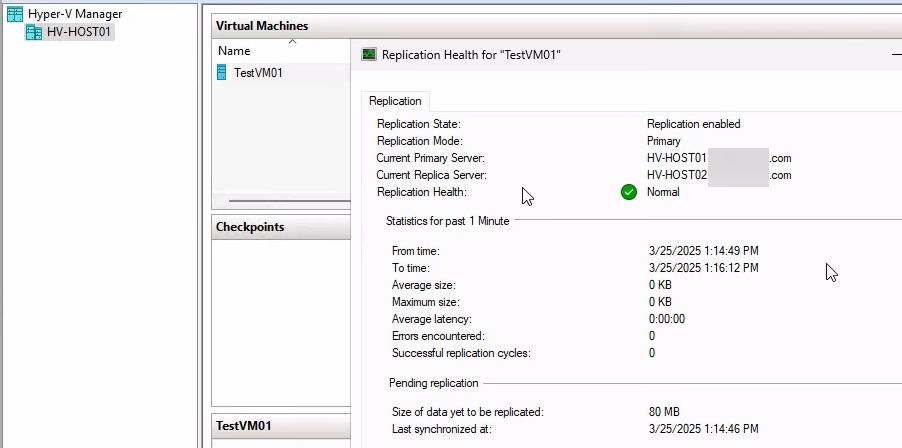Click the 'To time:' label
Image resolution: width=902 pixels, height=448 pixels.
pyautogui.click(x=411, y=268)
